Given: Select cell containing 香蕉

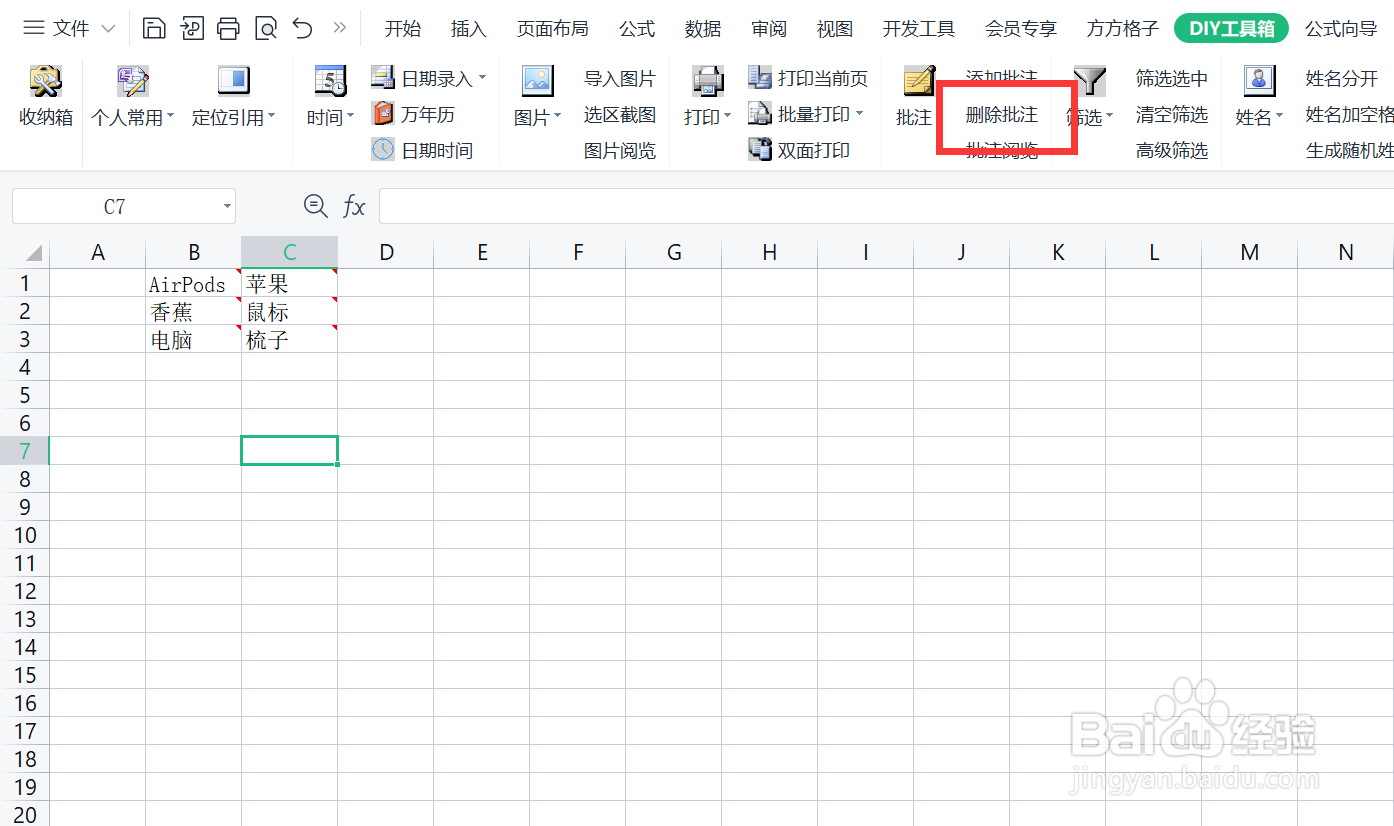Looking at the screenshot, I should [x=194, y=311].
